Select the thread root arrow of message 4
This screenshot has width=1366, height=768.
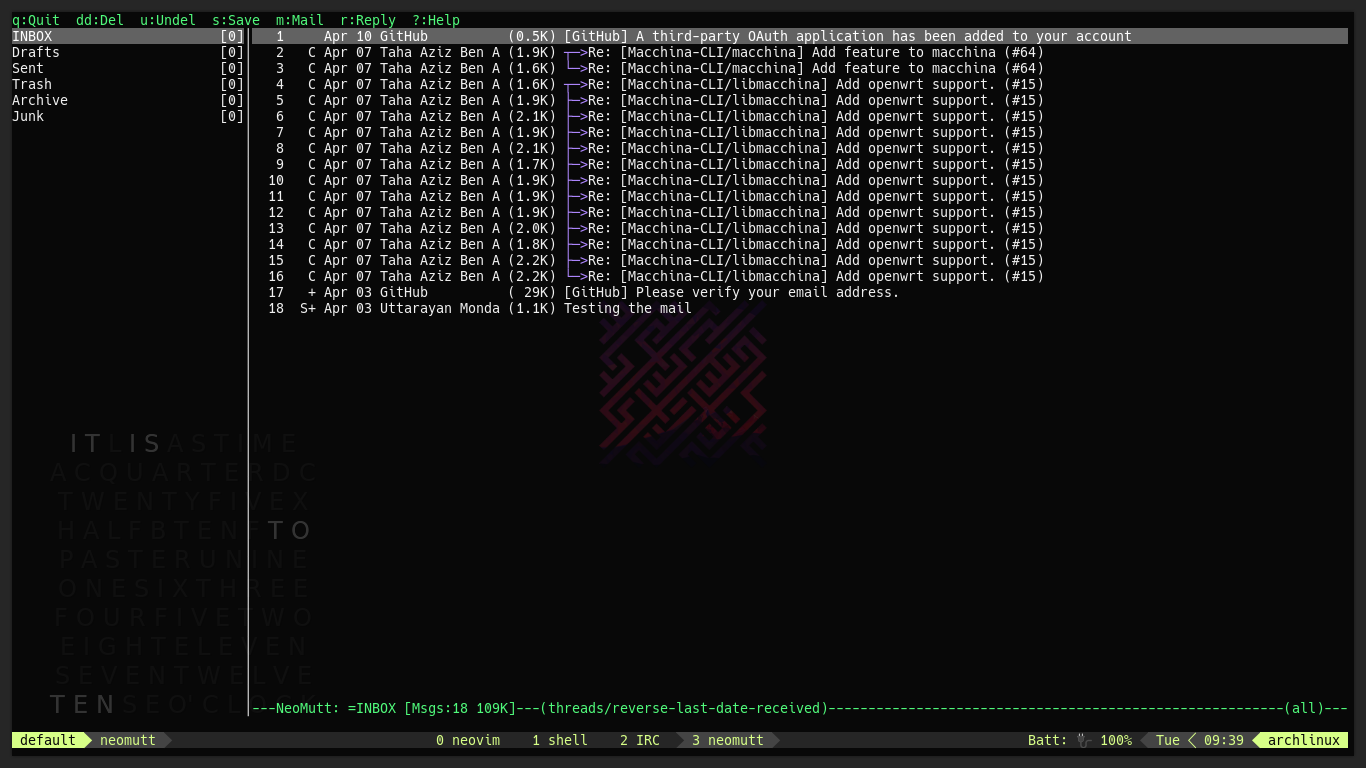(x=575, y=84)
